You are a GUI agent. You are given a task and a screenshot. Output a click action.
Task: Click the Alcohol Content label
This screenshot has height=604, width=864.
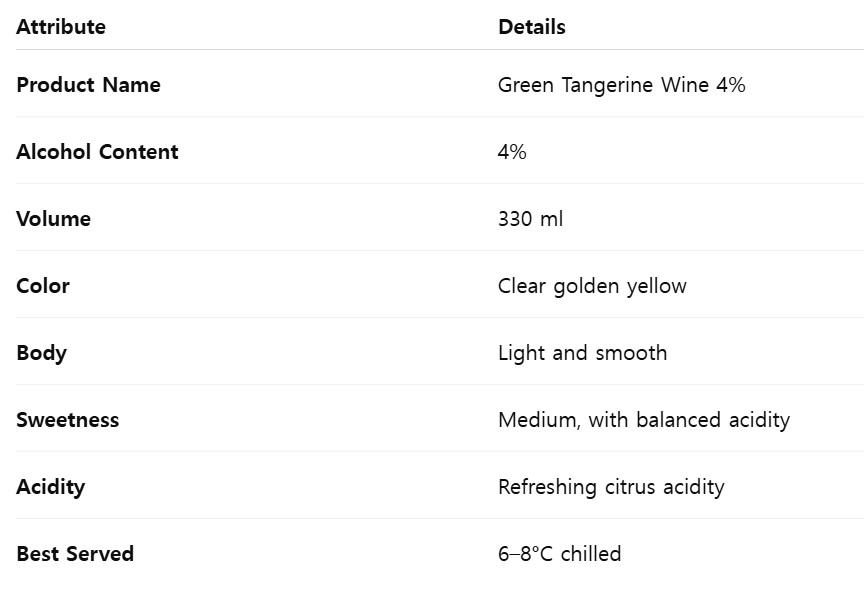pos(97,152)
